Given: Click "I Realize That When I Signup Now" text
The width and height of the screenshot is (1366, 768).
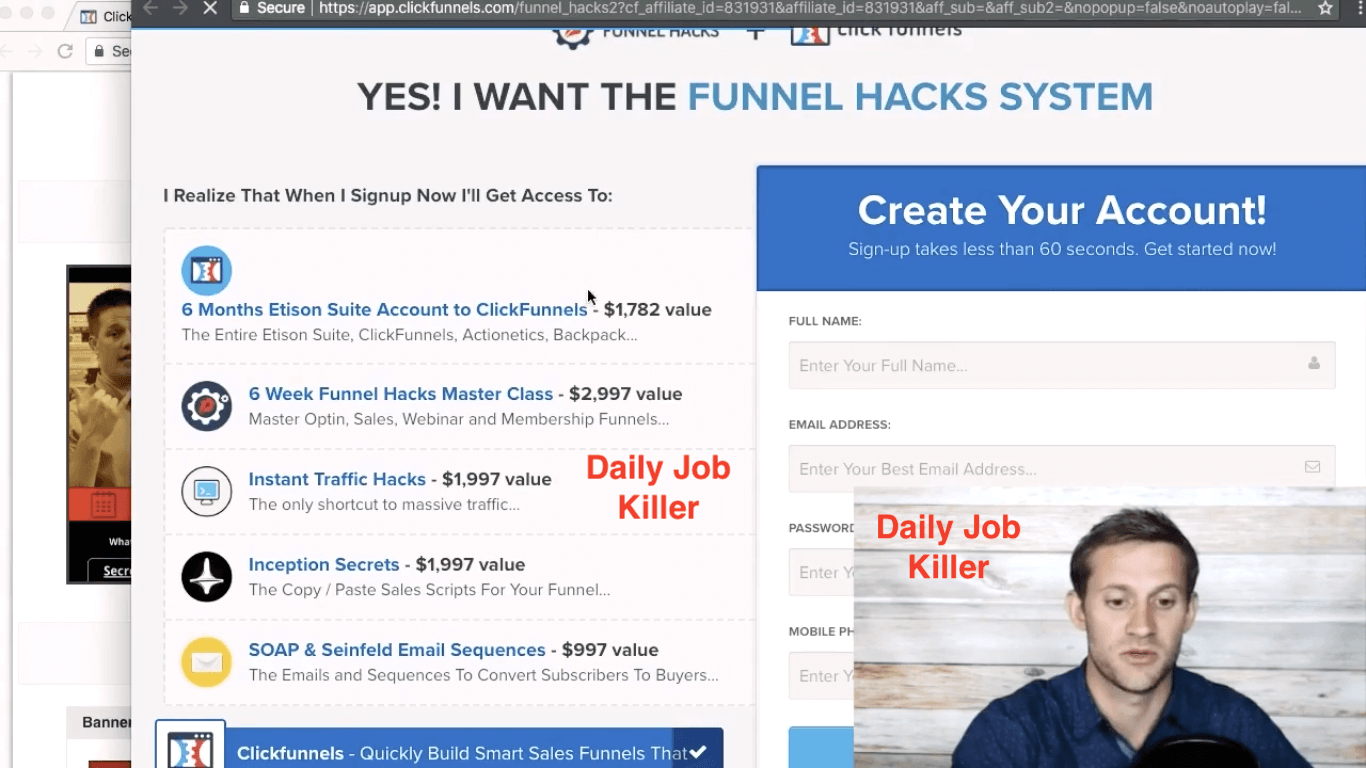Looking at the screenshot, I should [x=388, y=195].
